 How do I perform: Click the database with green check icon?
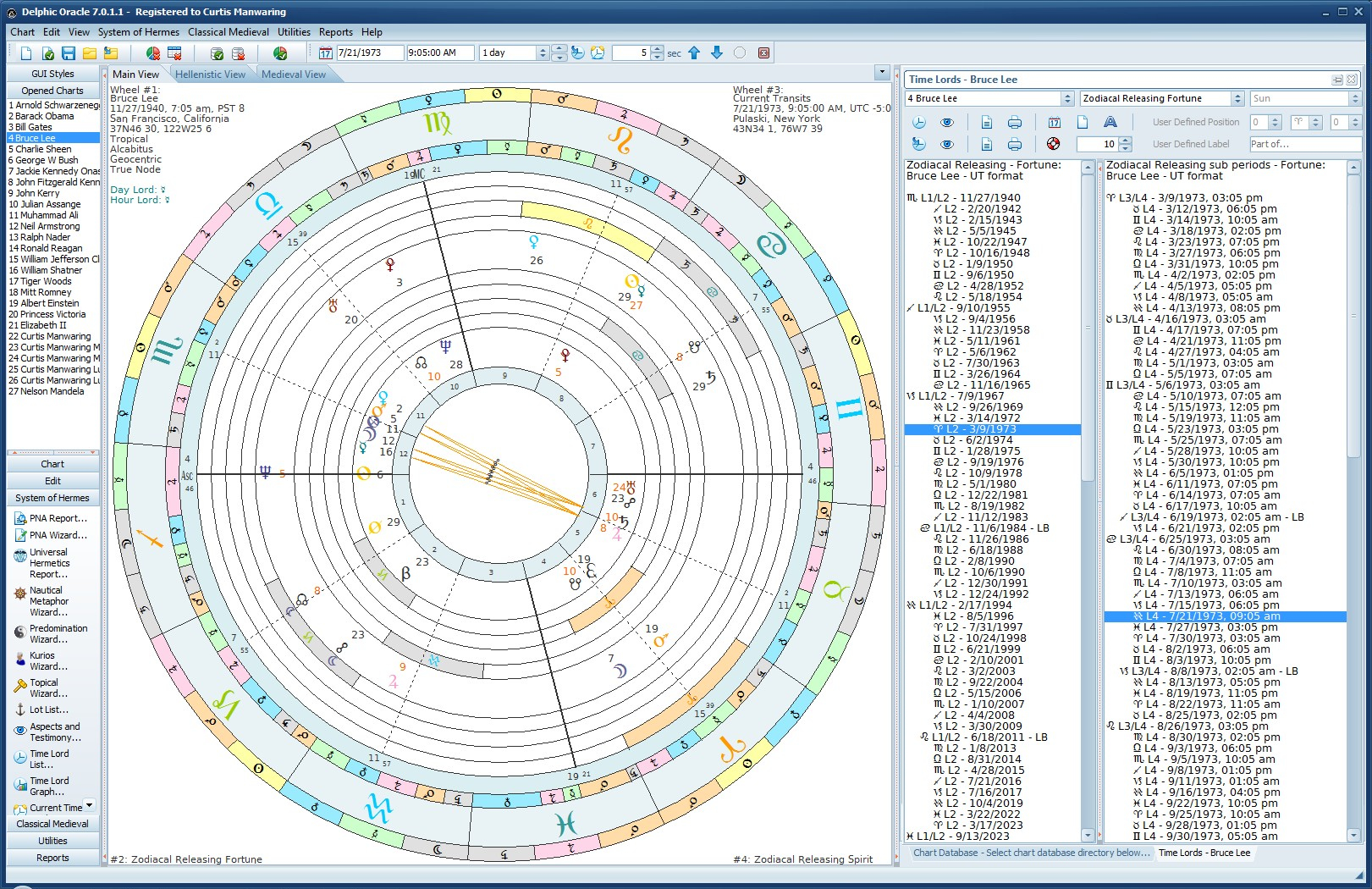(218, 53)
